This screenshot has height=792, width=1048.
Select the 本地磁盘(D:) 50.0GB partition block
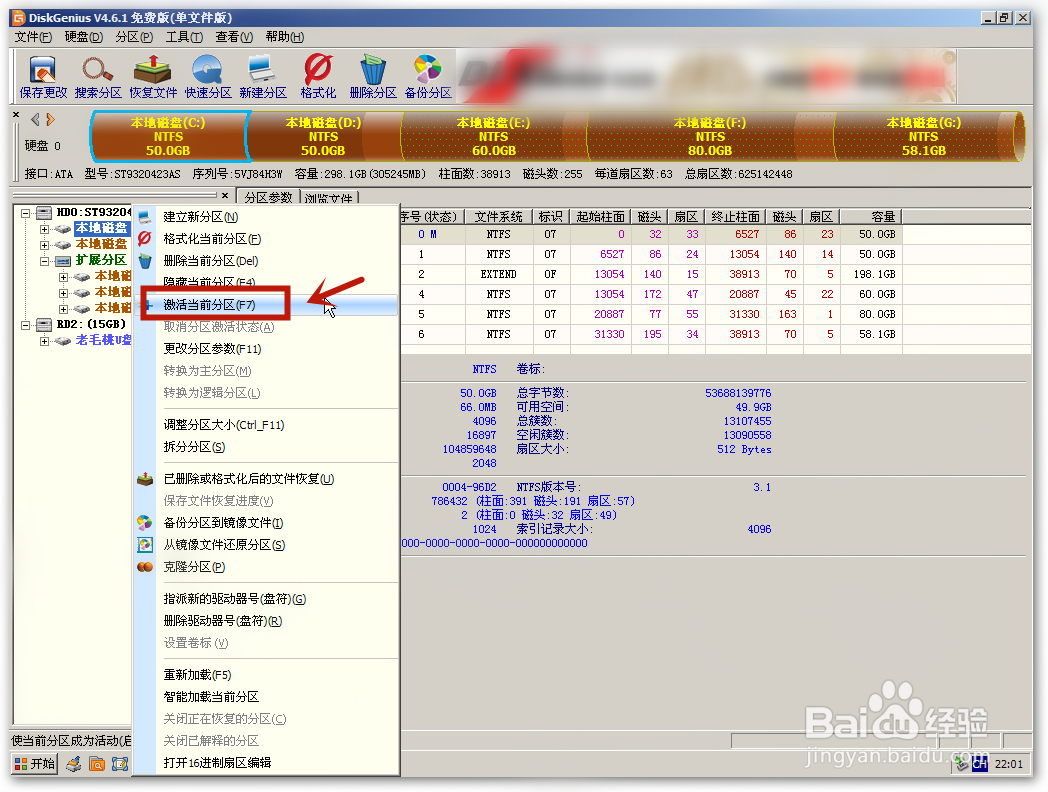click(x=324, y=136)
